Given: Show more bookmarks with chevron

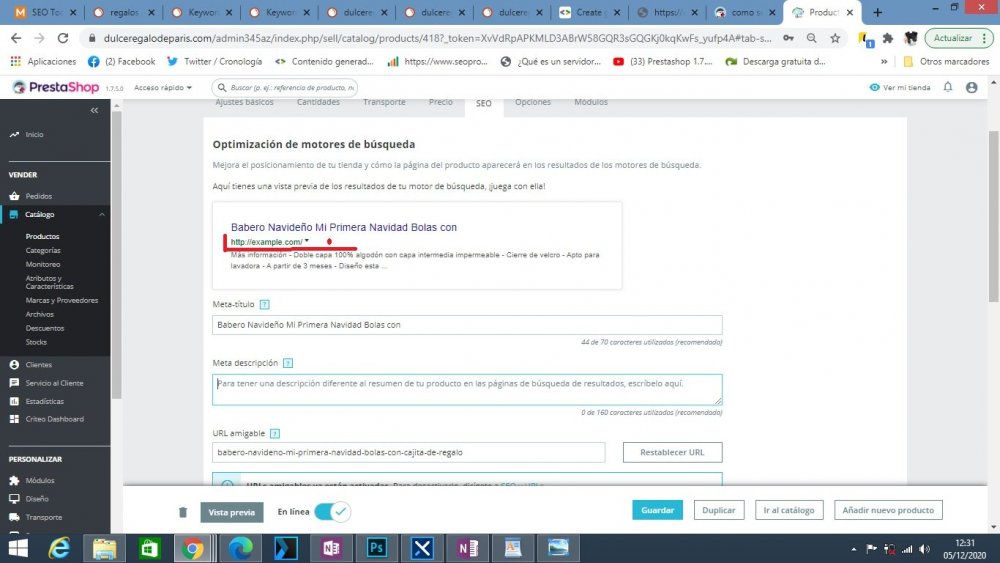Looking at the screenshot, I should (884, 62).
